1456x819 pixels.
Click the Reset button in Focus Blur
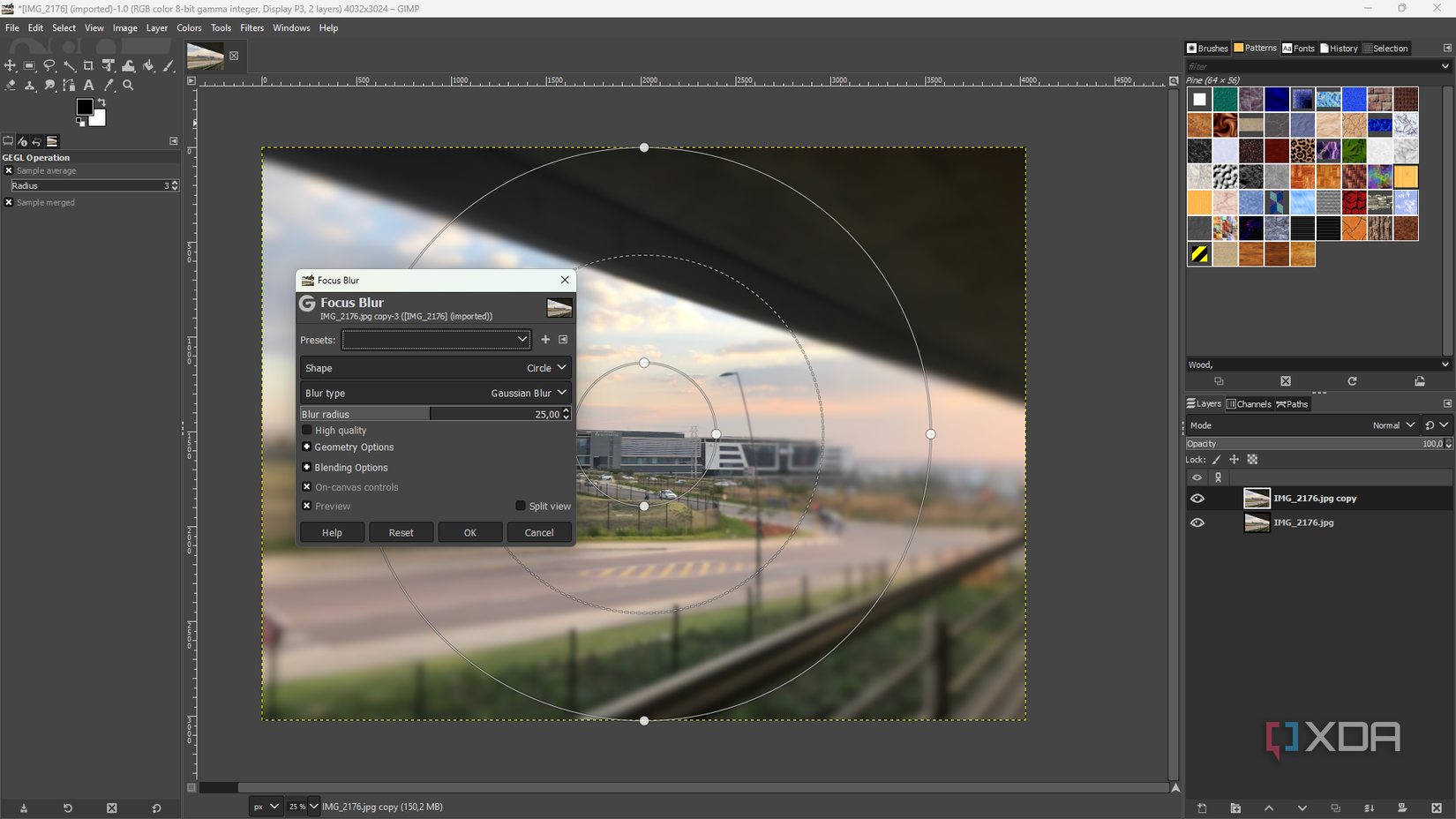401,532
